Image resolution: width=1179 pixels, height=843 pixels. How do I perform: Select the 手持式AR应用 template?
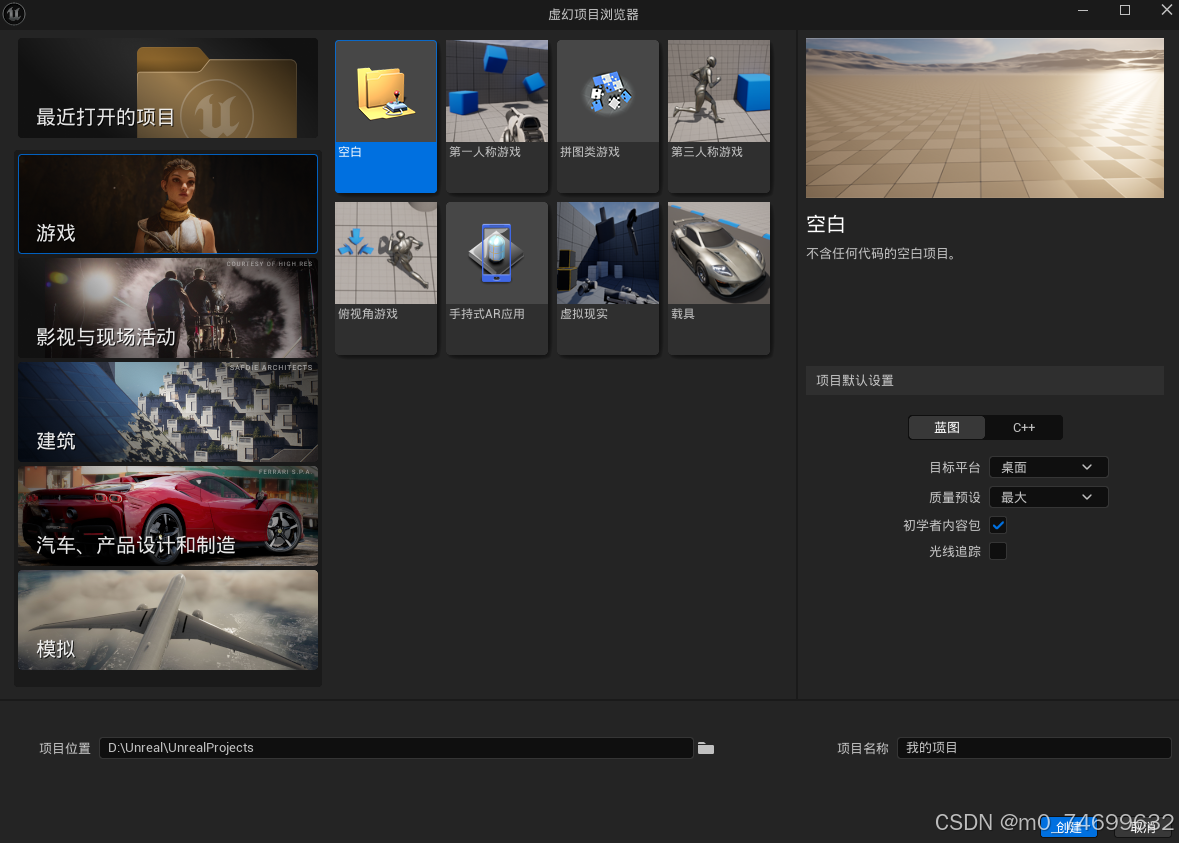click(496, 278)
